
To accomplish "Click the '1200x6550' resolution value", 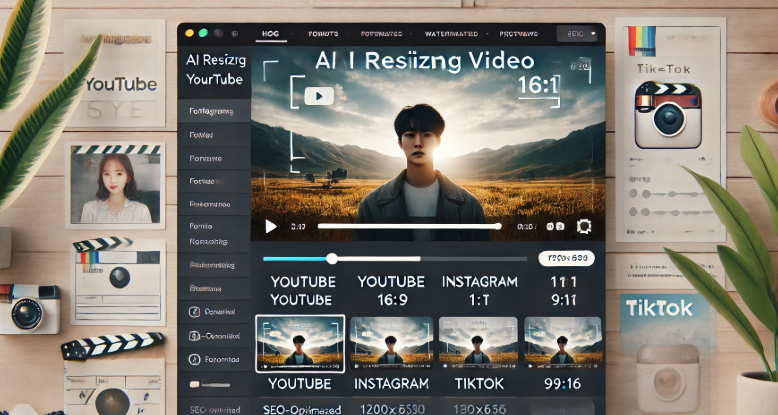I will (392, 410).
